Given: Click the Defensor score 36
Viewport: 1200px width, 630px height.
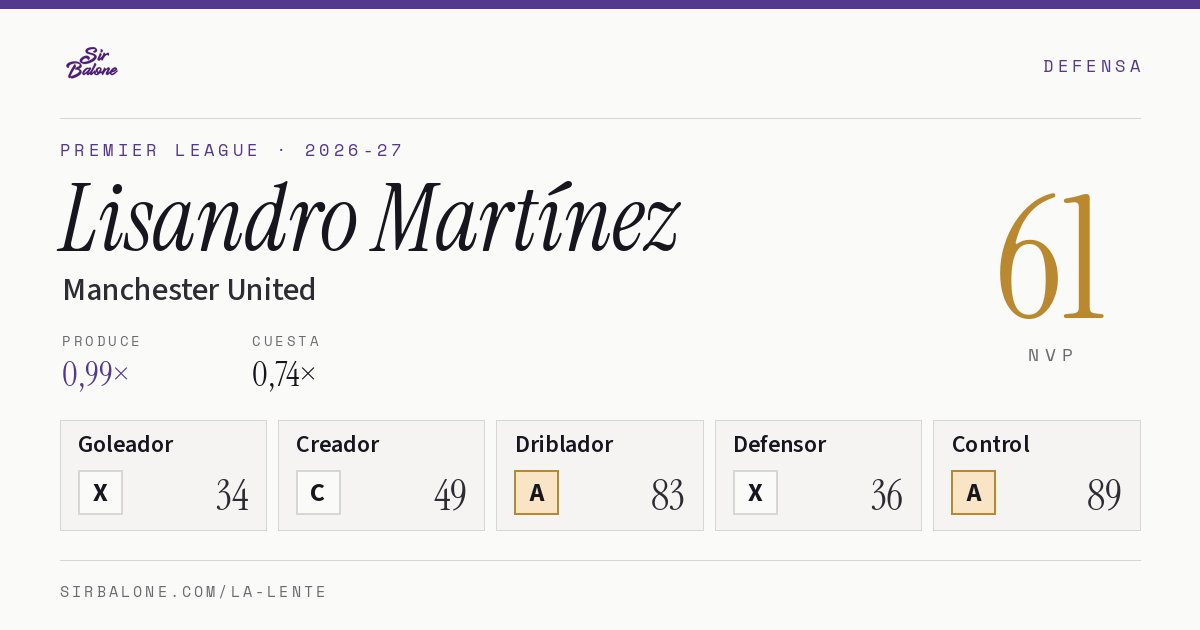Looking at the screenshot, I should coord(886,495).
